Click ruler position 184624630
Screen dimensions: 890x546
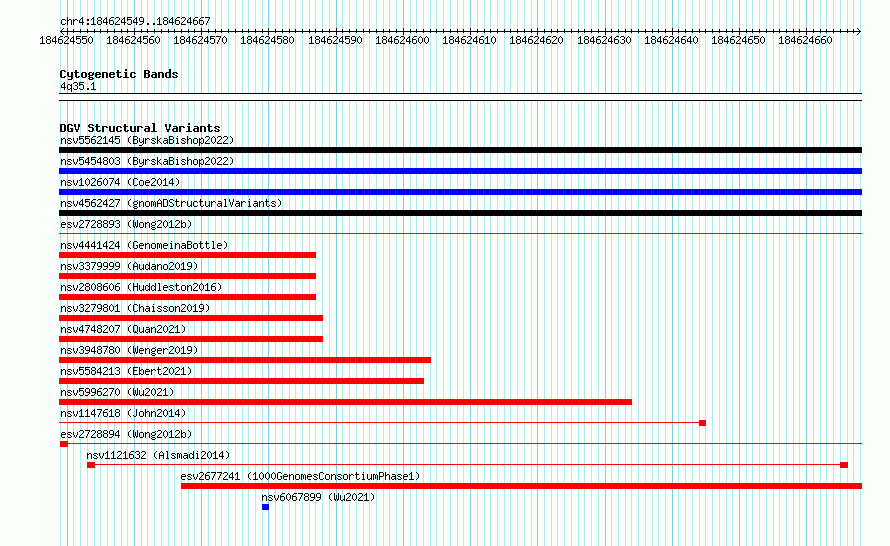pyautogui.click(x=604, y=40)
